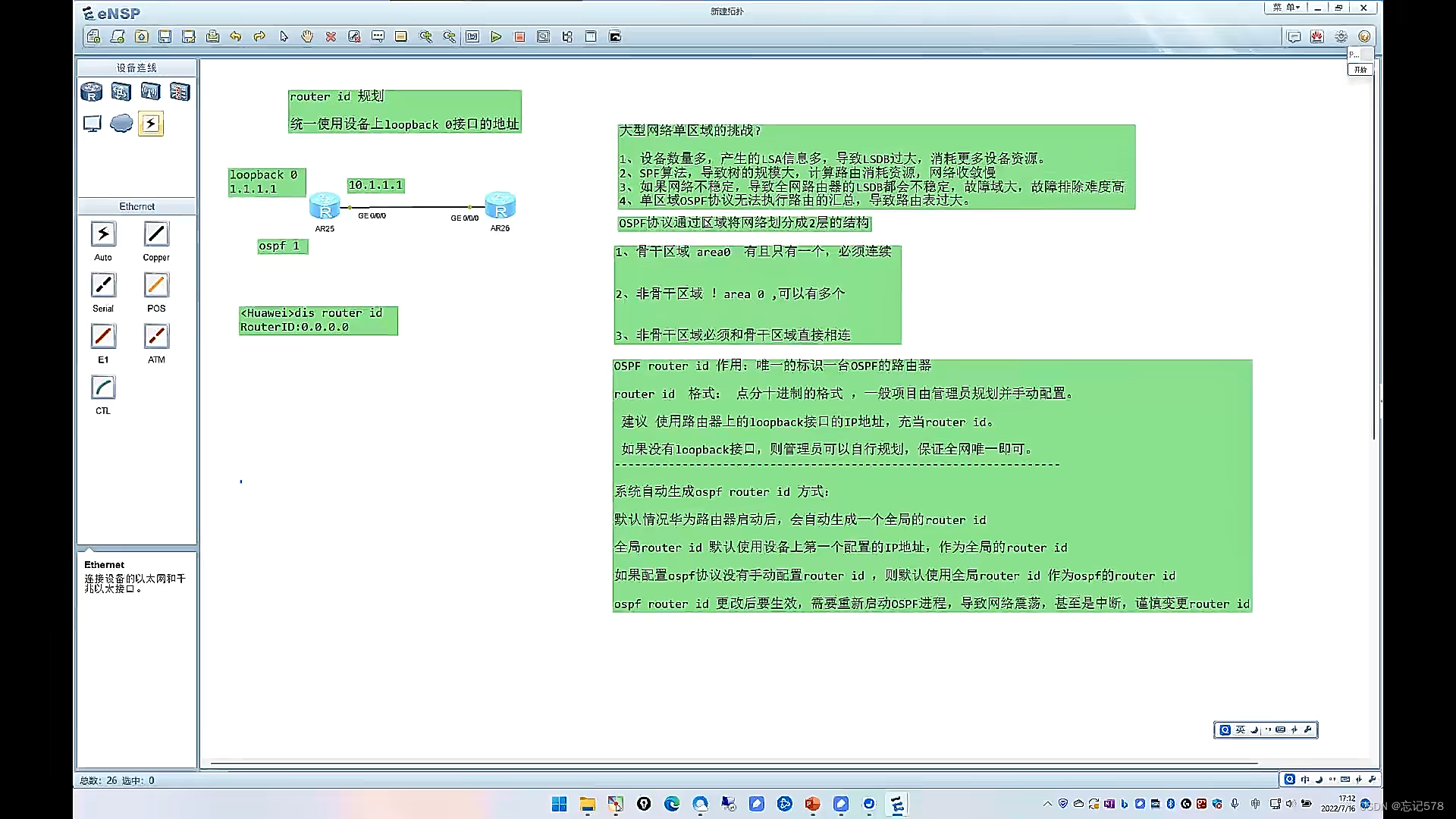
Task: Click the AR26 router on canvas
Action: pyautogui.click(x=500, y=206)
